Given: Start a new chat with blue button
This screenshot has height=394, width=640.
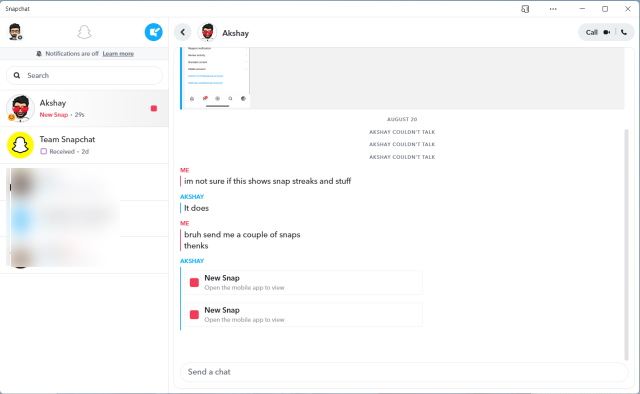Looking at the screenshot, I should [153, 32].
